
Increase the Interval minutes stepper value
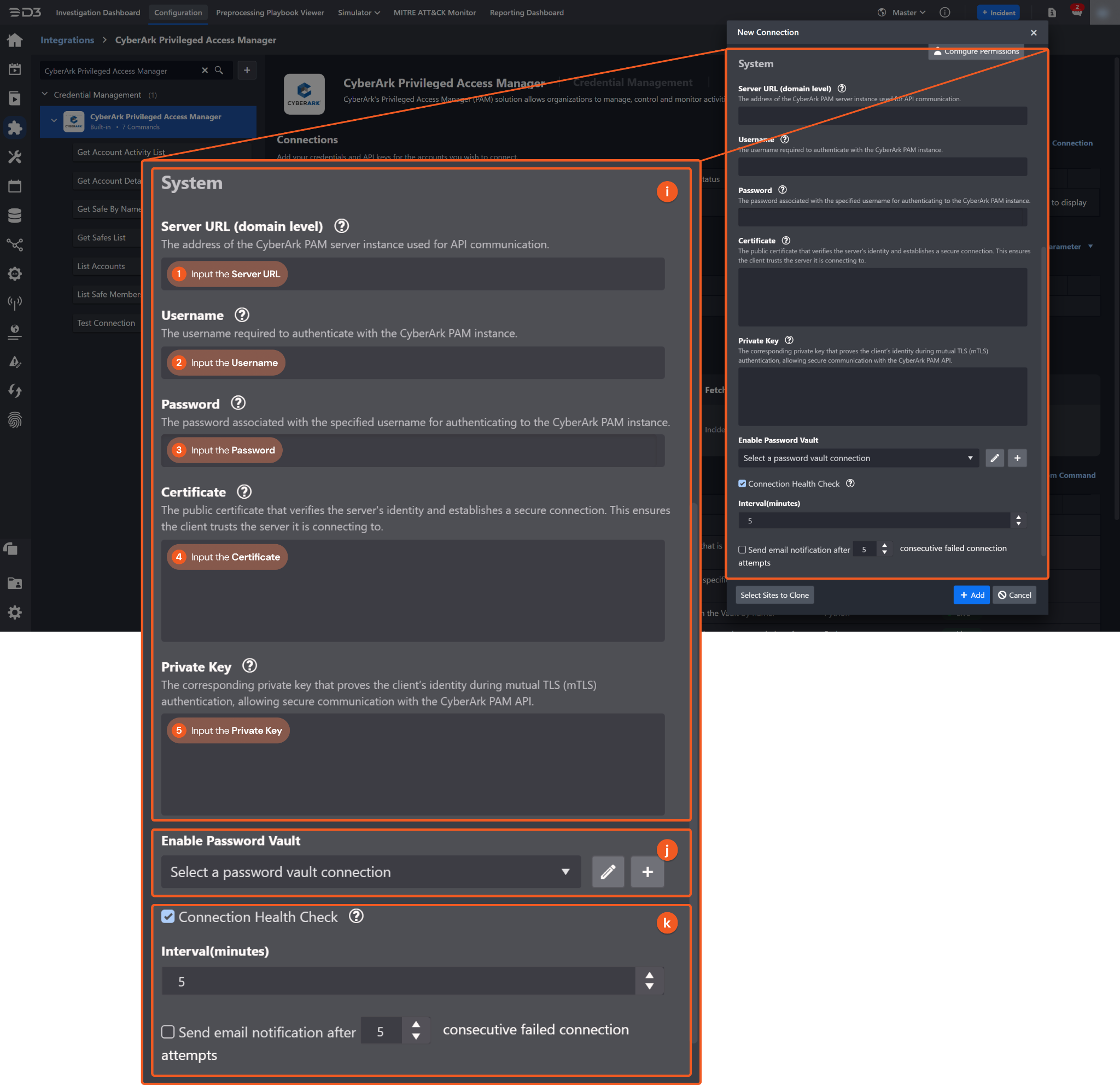(x=1018, y=516)
